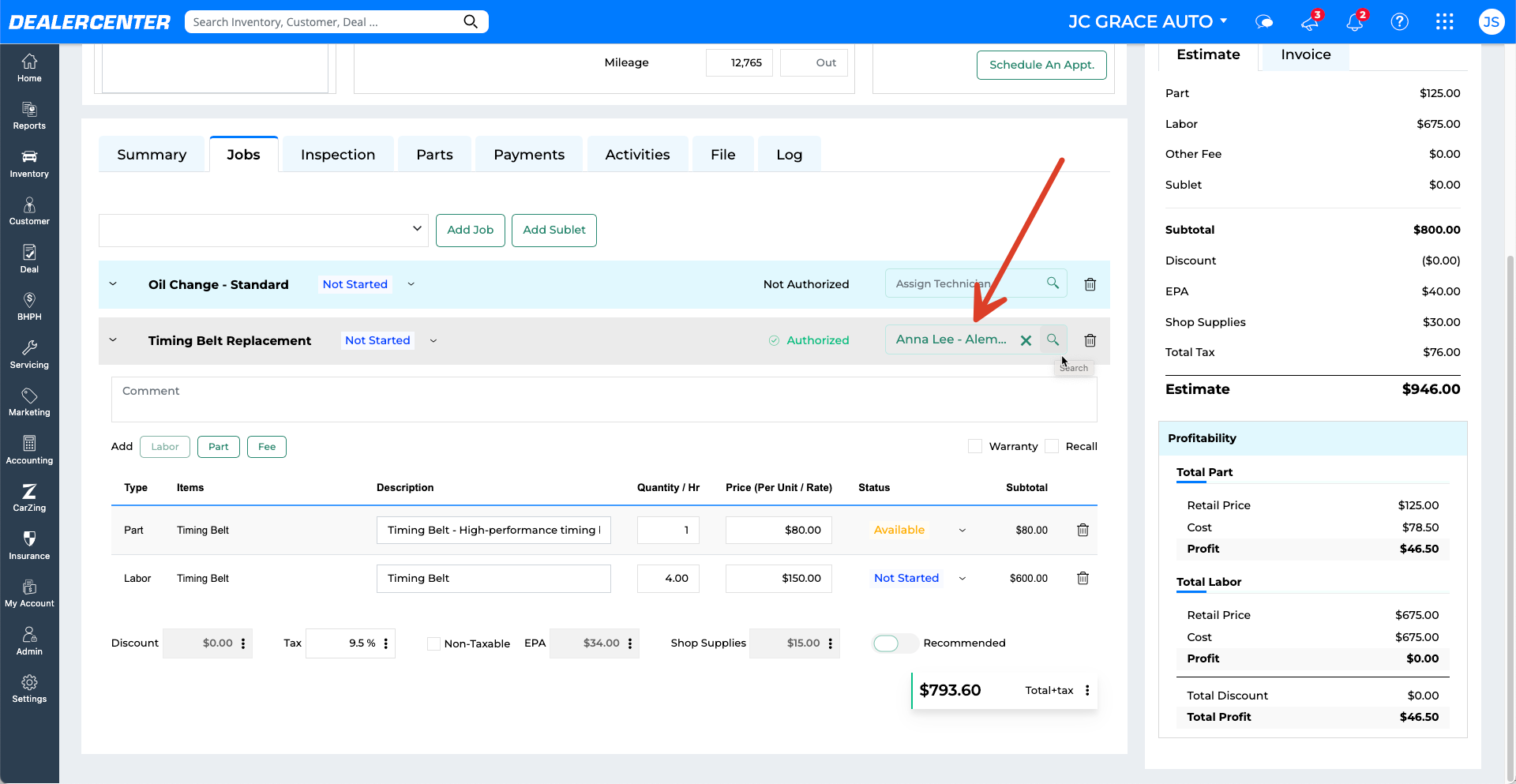The width and height of the screenshot is (1516, 784).
Task: Click the search magnifier in the top search bar
Action: click(471, 21)
